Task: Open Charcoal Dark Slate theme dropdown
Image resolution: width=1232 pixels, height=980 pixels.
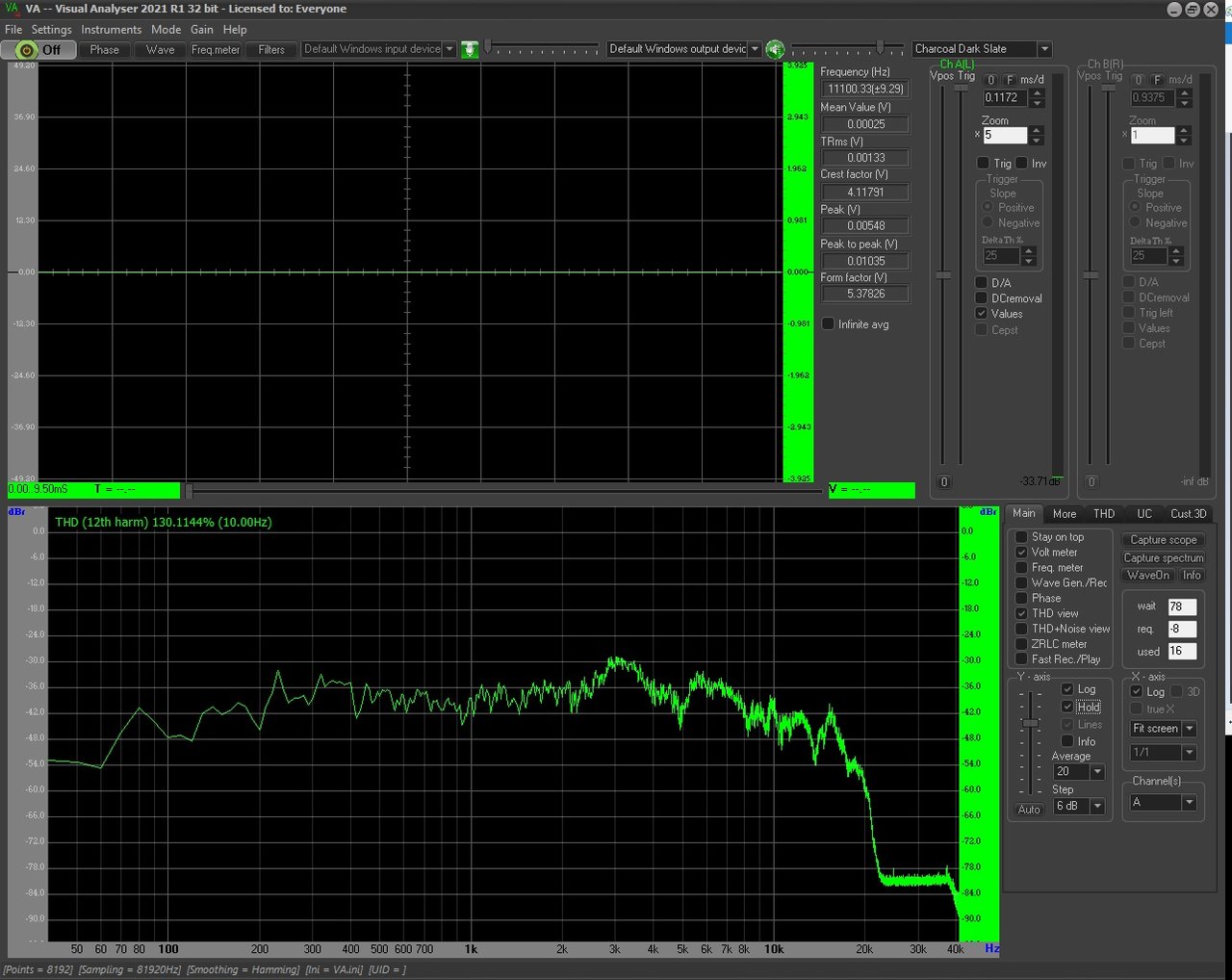Action: [x=982, y=49]
